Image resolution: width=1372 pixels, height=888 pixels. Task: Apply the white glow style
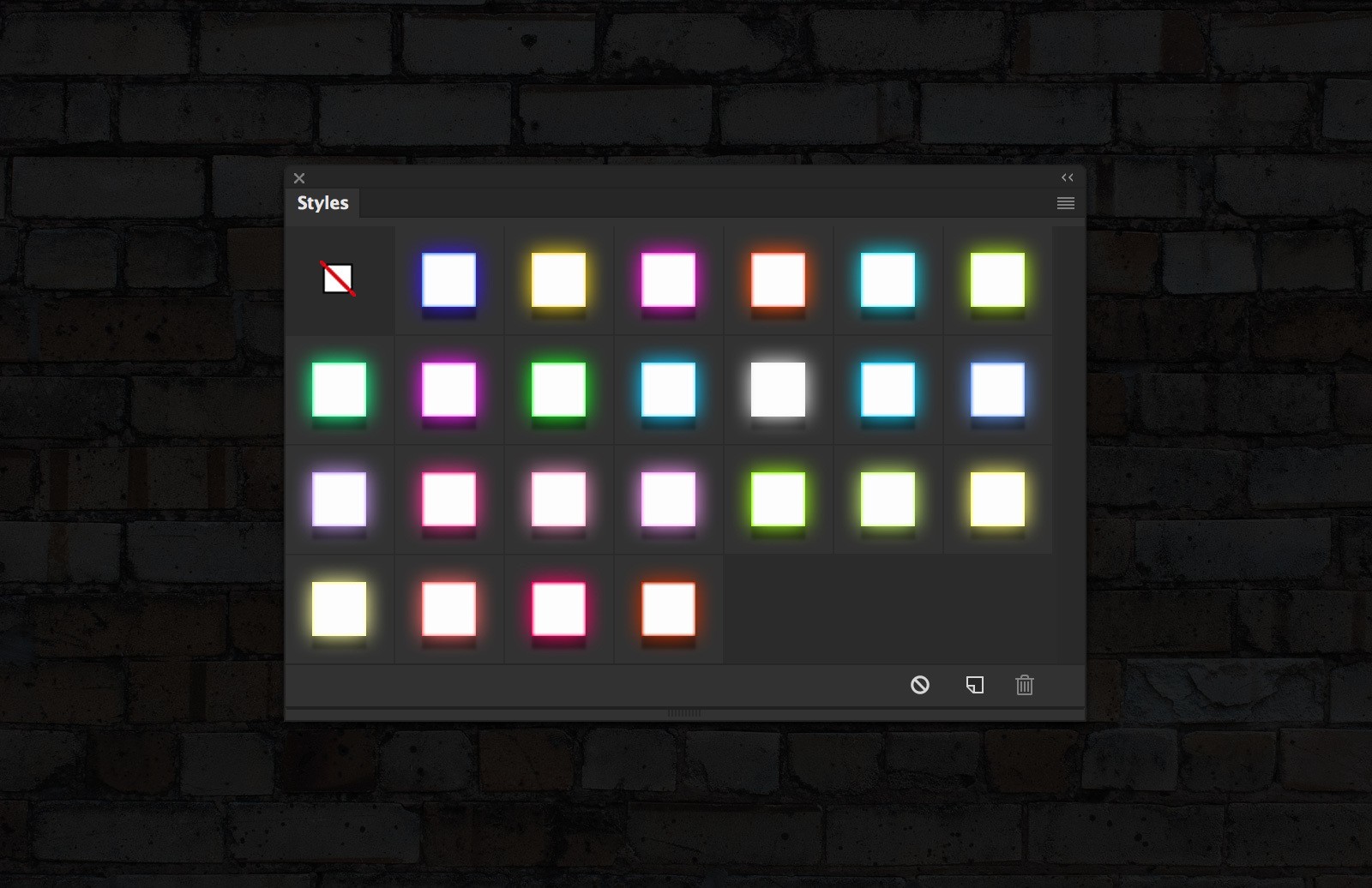tap(778, 389)
